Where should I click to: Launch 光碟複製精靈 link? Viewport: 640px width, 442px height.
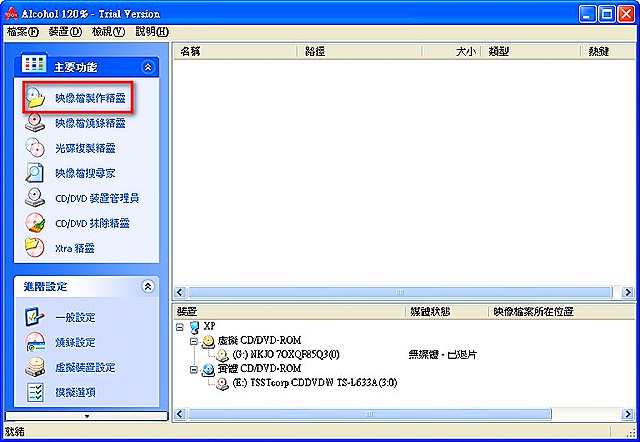[x=85, y=148]
